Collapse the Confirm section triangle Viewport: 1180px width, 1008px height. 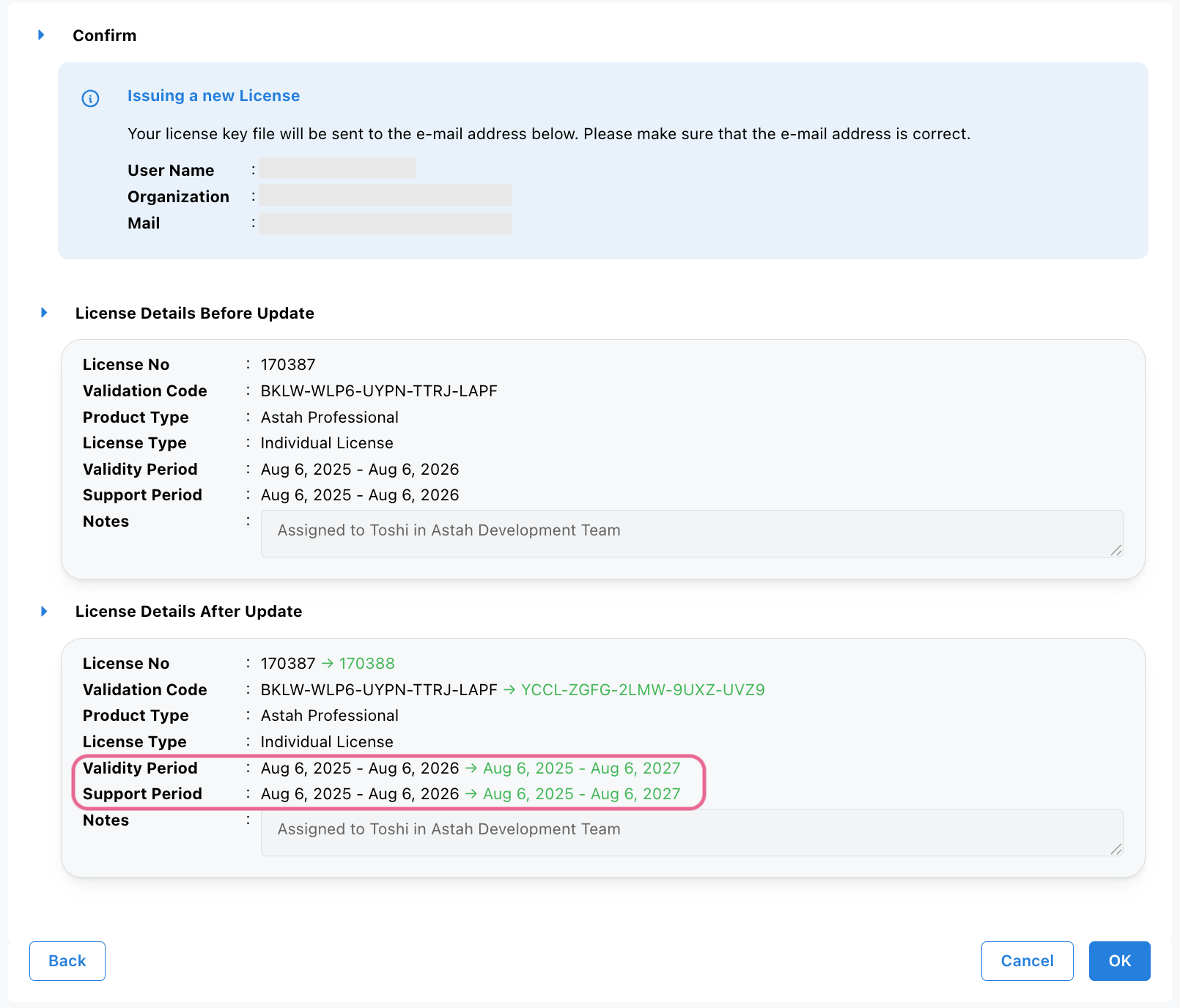tap(41, 35)
